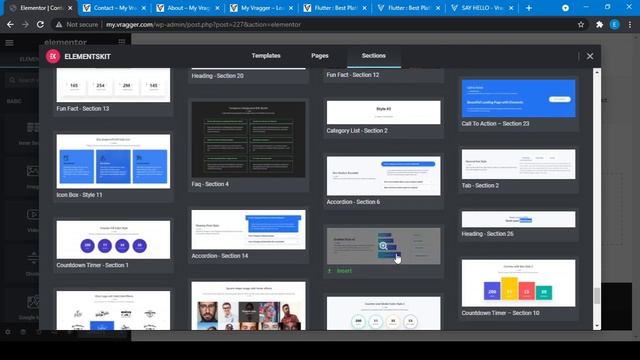
Task: Pick the Countdown Timer - Section 1 preview
Action: 113,240
